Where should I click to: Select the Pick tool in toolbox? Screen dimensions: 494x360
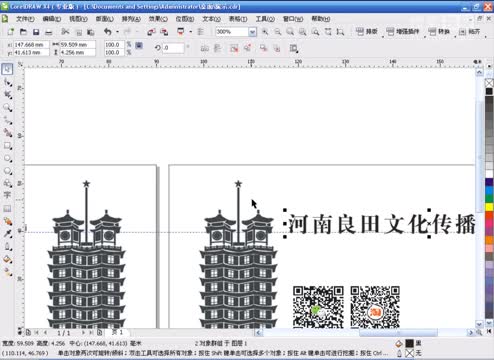7,69
